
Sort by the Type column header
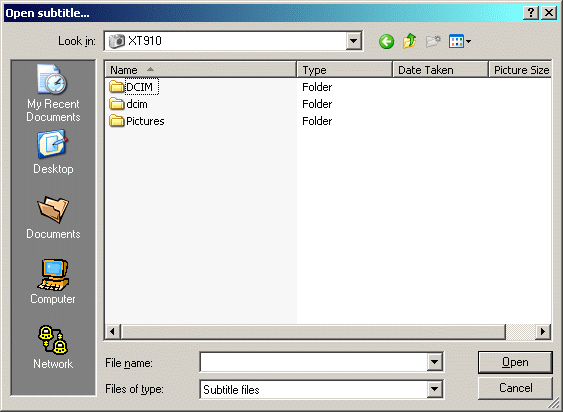point(345,70)
